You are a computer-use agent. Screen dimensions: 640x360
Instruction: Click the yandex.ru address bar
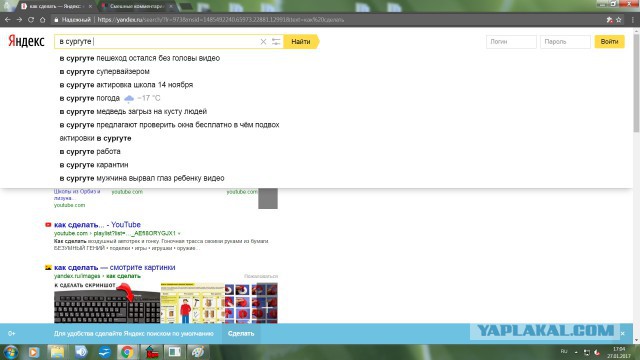pos(327,20)
